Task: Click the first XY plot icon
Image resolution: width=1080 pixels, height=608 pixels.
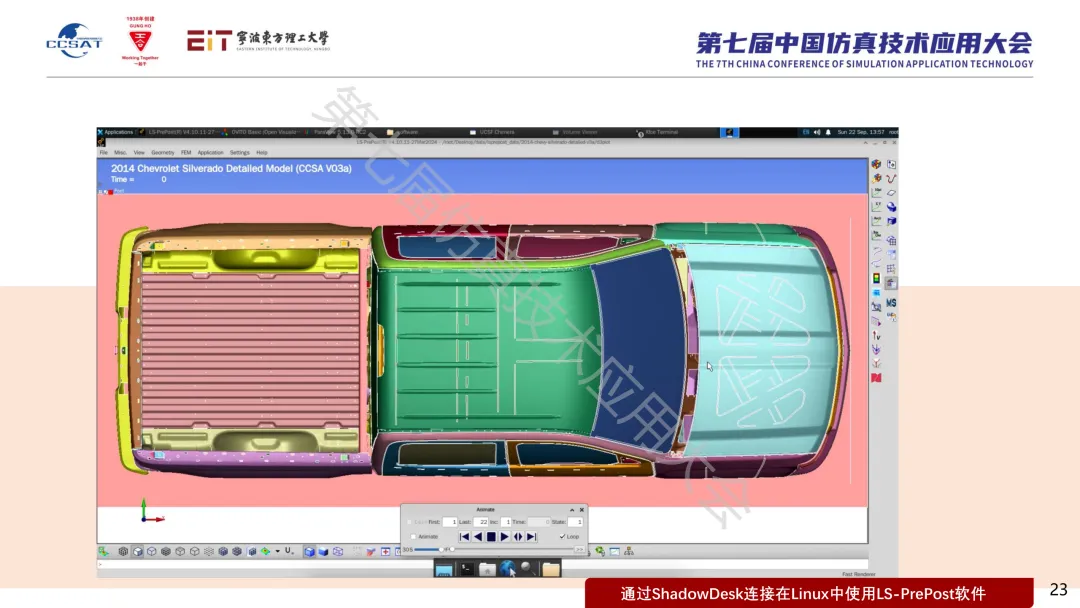Action: pyautogui.click(x=877, y=193)
